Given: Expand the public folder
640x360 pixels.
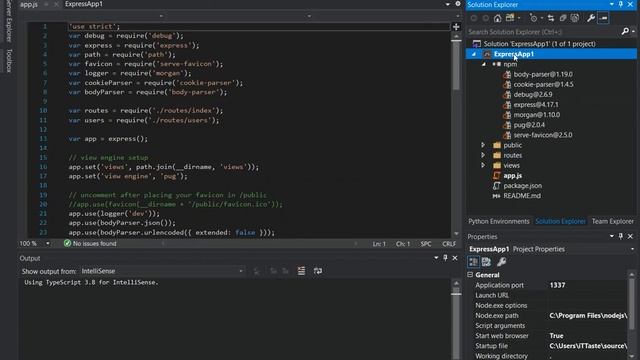Looking at the screenshot, I should point(483,145).
